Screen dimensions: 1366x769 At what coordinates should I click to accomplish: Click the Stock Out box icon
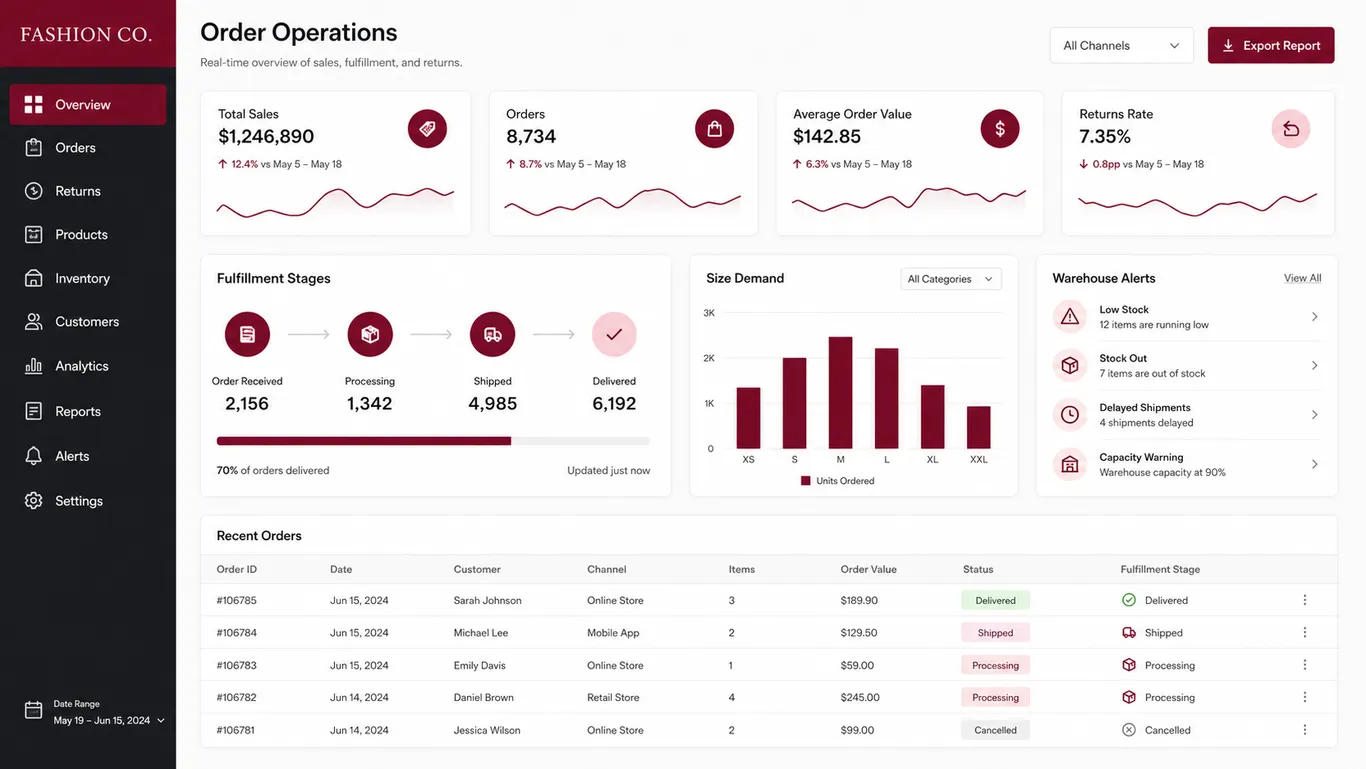1070,366
